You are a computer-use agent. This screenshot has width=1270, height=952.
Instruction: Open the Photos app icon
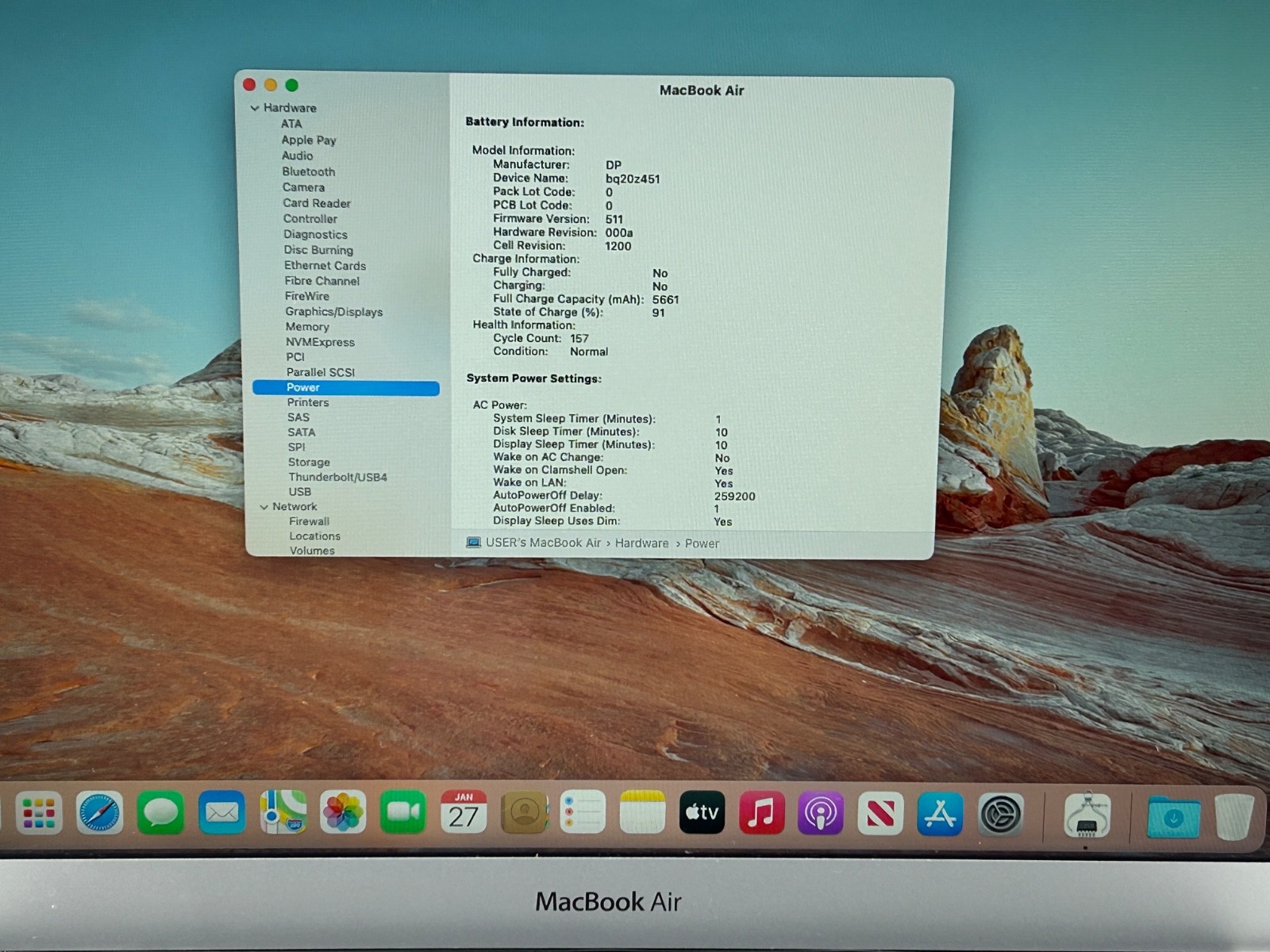pos(343,813)
